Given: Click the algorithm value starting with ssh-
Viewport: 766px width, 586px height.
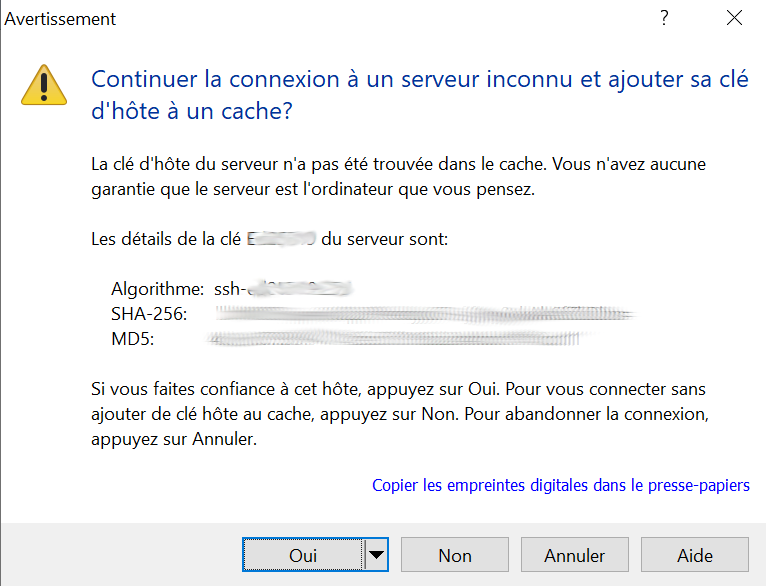Looking at the screenshot, I should (x=285, y=290).
